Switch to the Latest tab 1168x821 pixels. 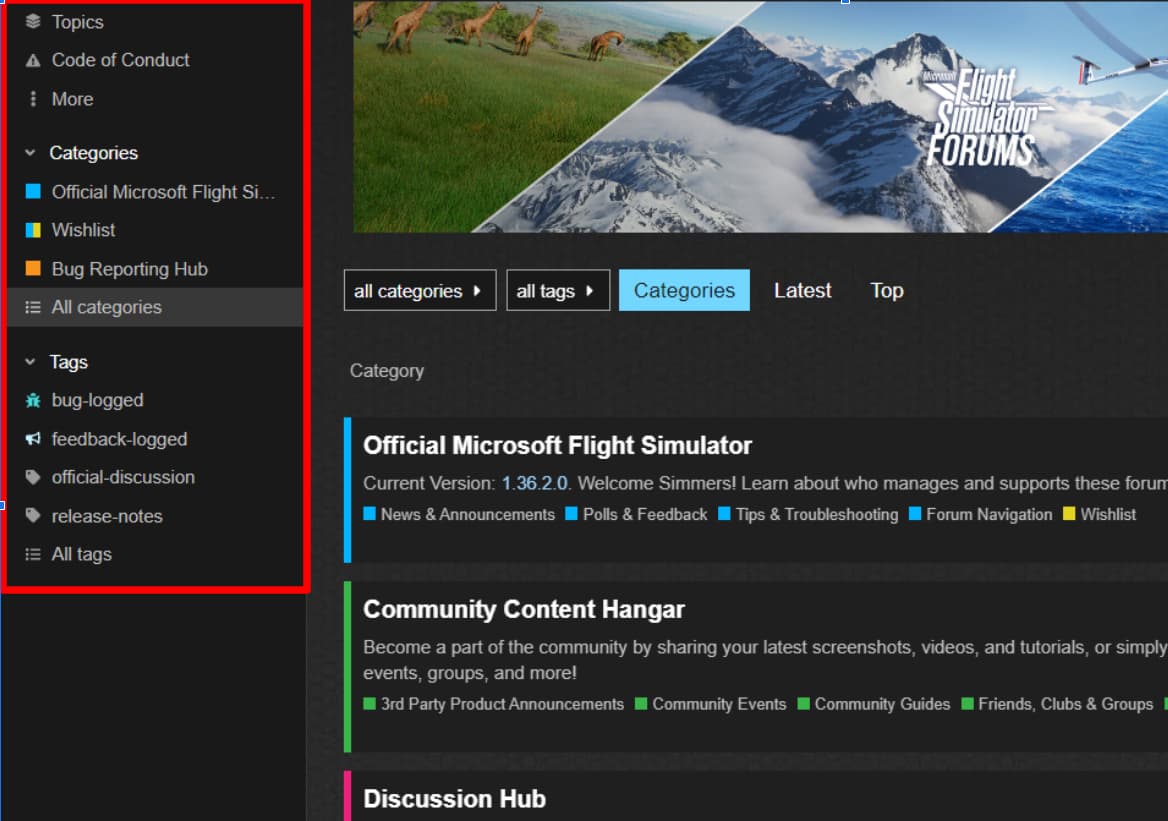802,290
